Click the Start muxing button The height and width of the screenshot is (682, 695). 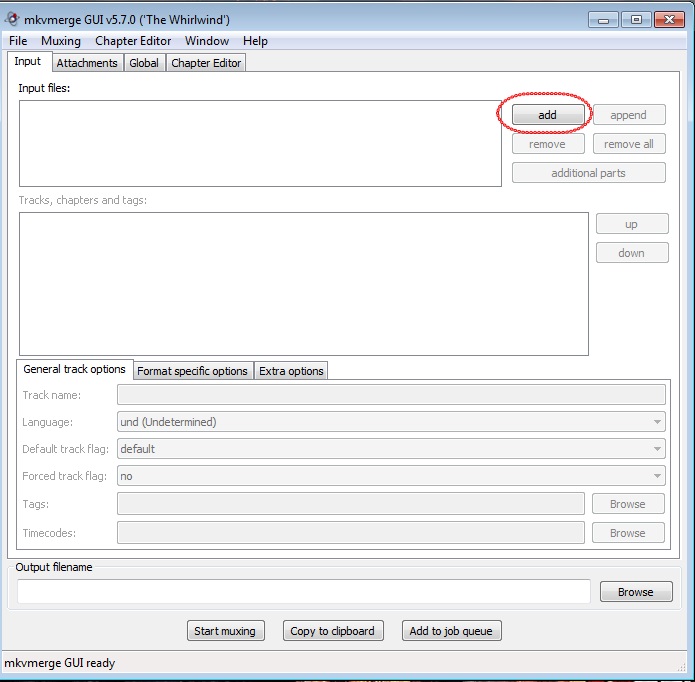click(x=226, y=631)
